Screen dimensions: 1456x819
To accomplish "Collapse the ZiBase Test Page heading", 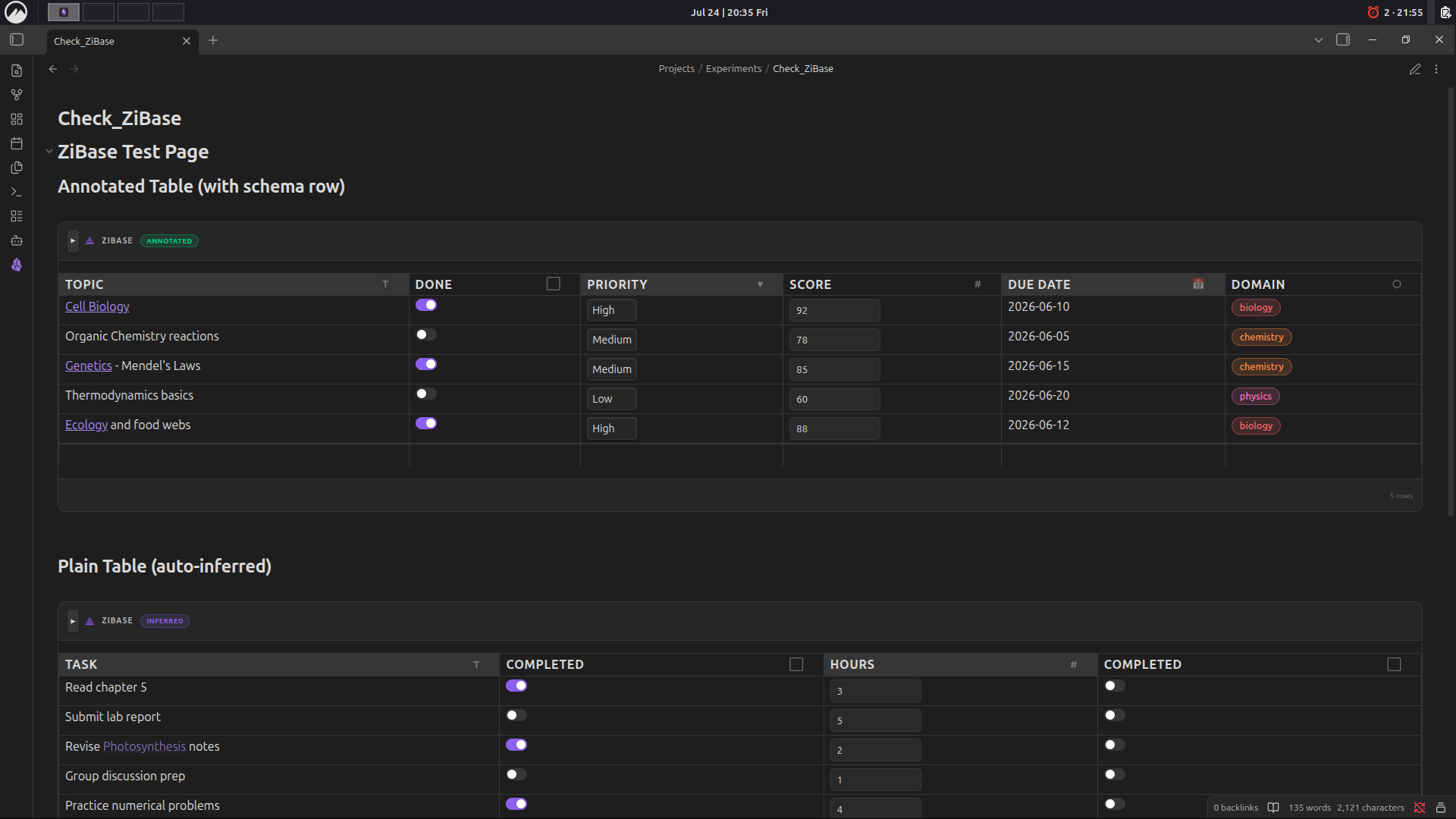I will click(x=49, y=152).
